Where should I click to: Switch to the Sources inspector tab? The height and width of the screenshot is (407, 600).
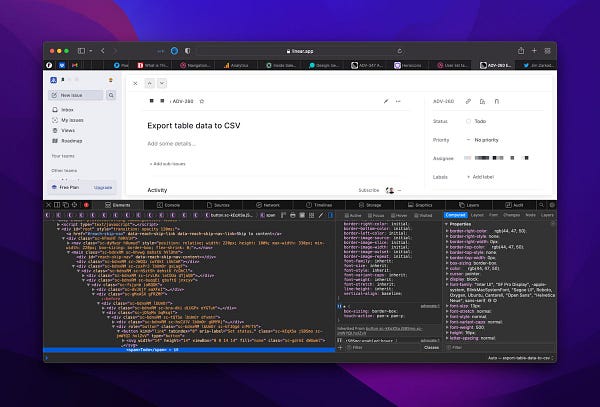(218, 205)
